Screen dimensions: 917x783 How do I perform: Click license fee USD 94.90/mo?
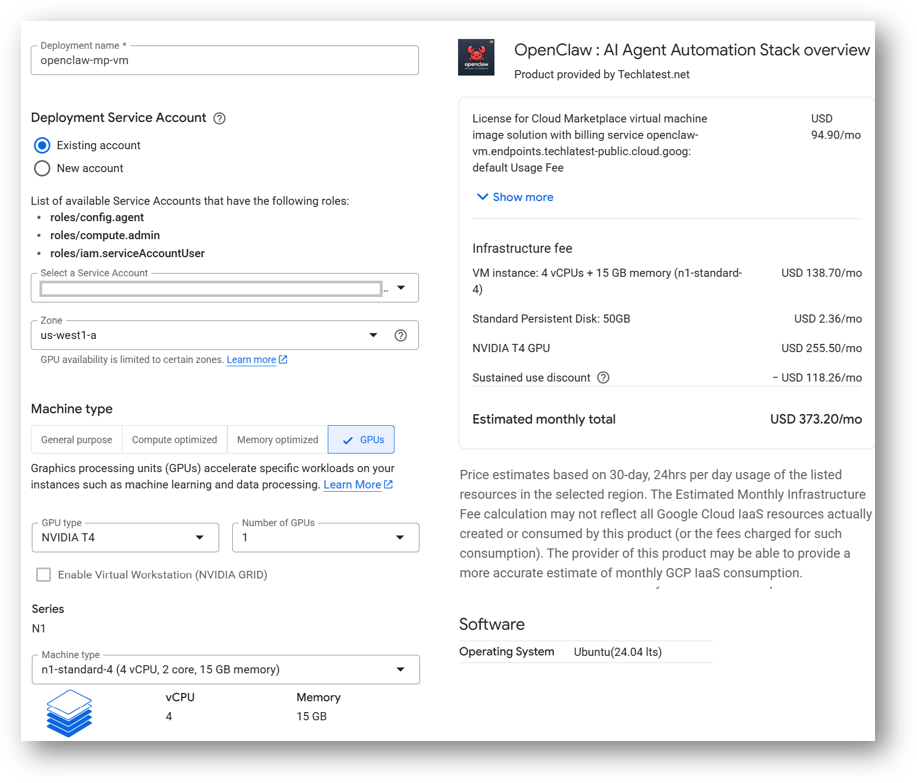coord(836,127)
